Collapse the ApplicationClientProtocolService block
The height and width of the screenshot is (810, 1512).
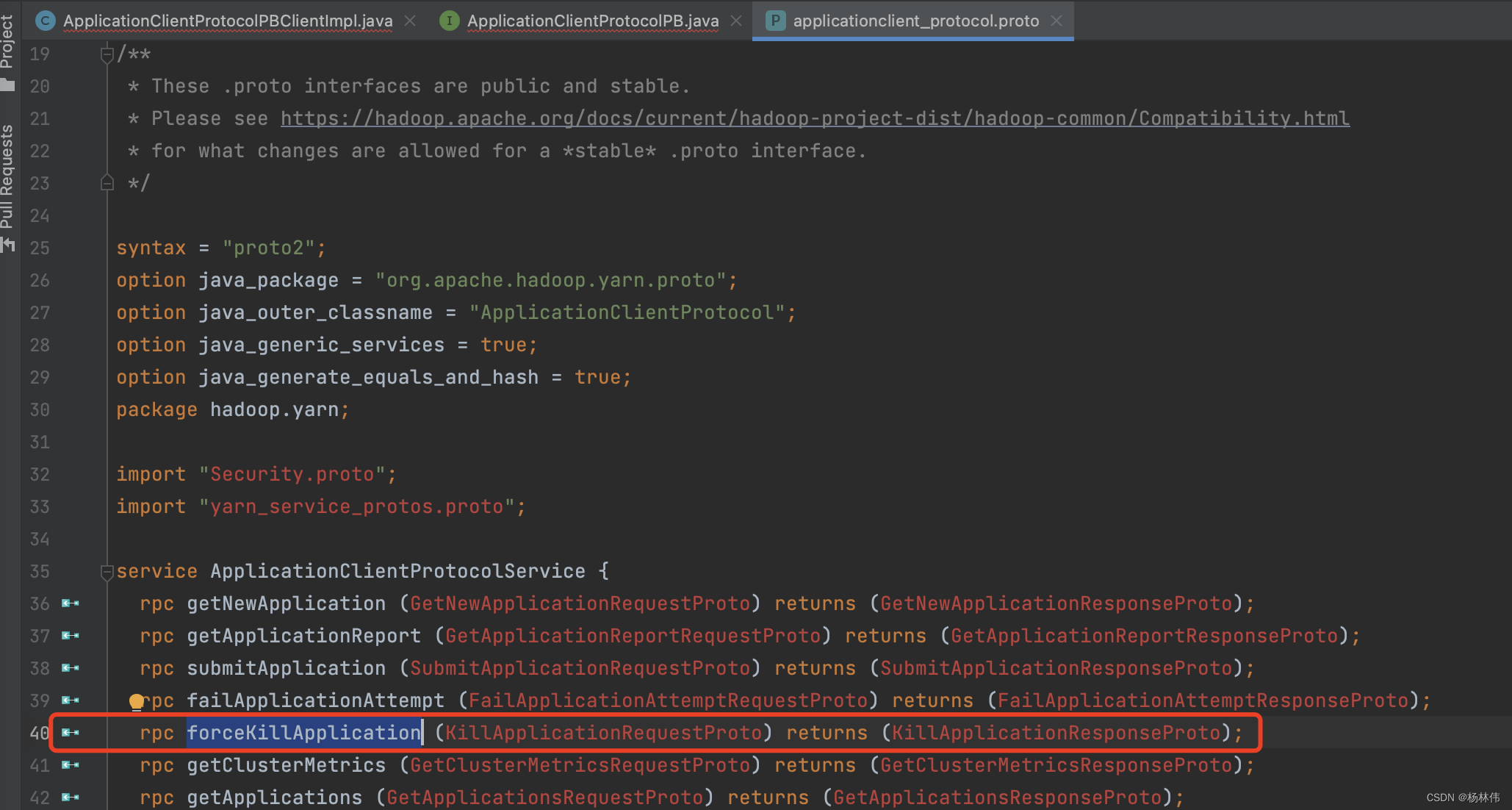(107, 571)
